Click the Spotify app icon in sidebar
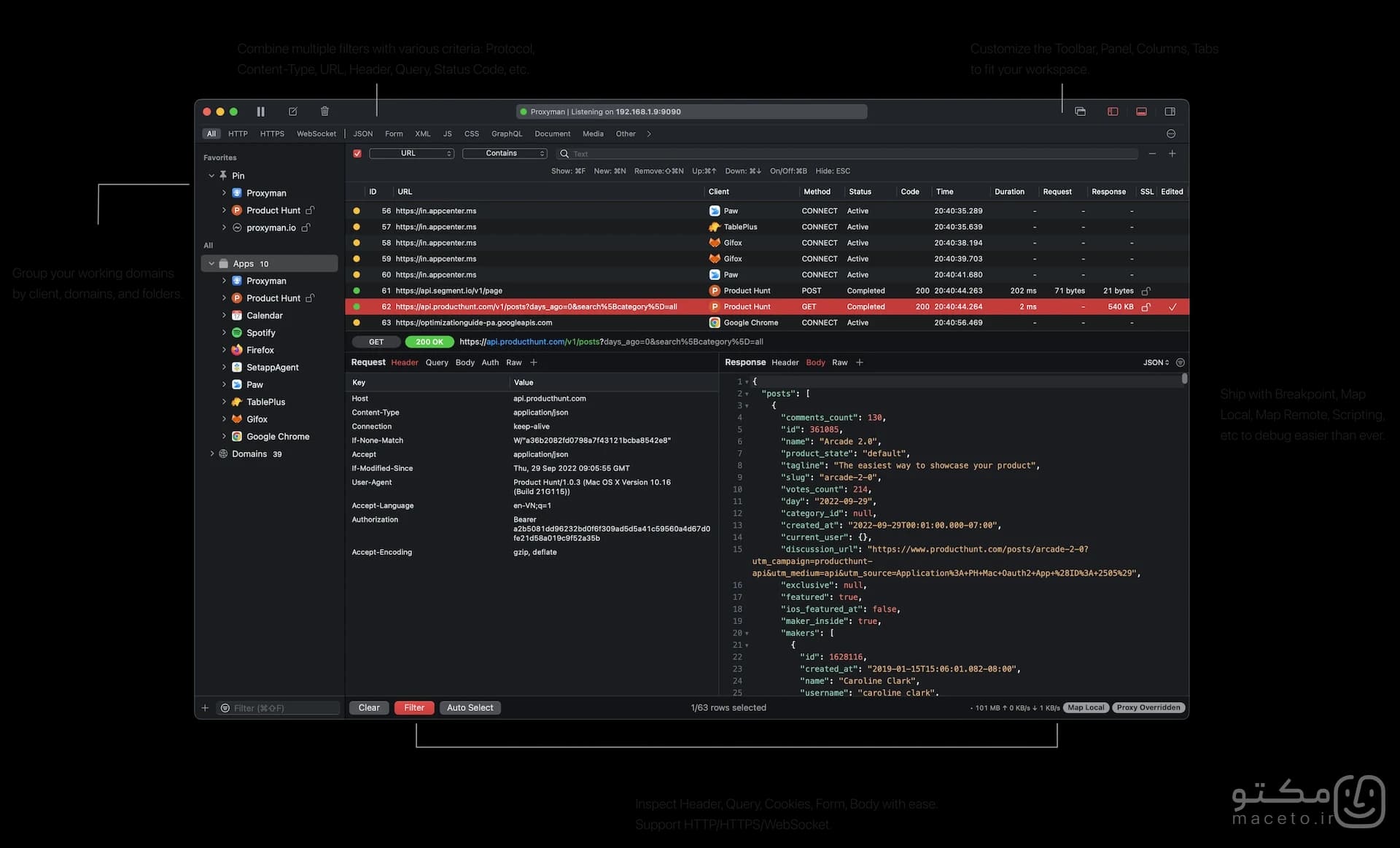Viewport: 1400px width, 848px height. tap(237, 332)
